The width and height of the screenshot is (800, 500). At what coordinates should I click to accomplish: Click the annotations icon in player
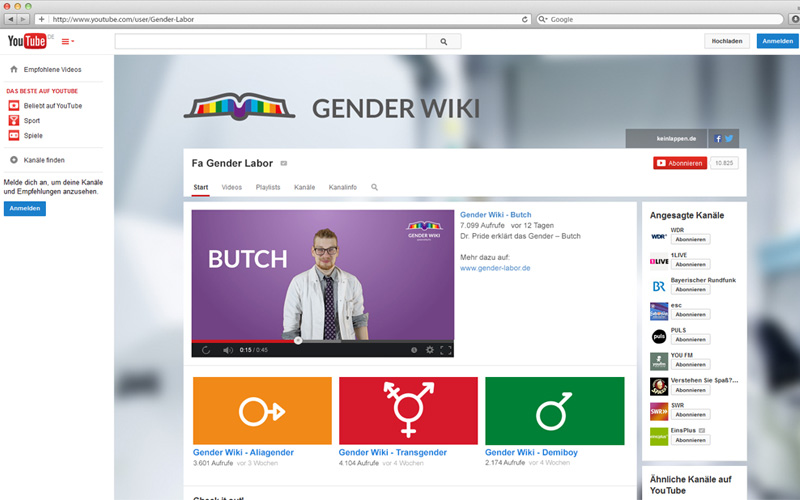coord(414,350)
